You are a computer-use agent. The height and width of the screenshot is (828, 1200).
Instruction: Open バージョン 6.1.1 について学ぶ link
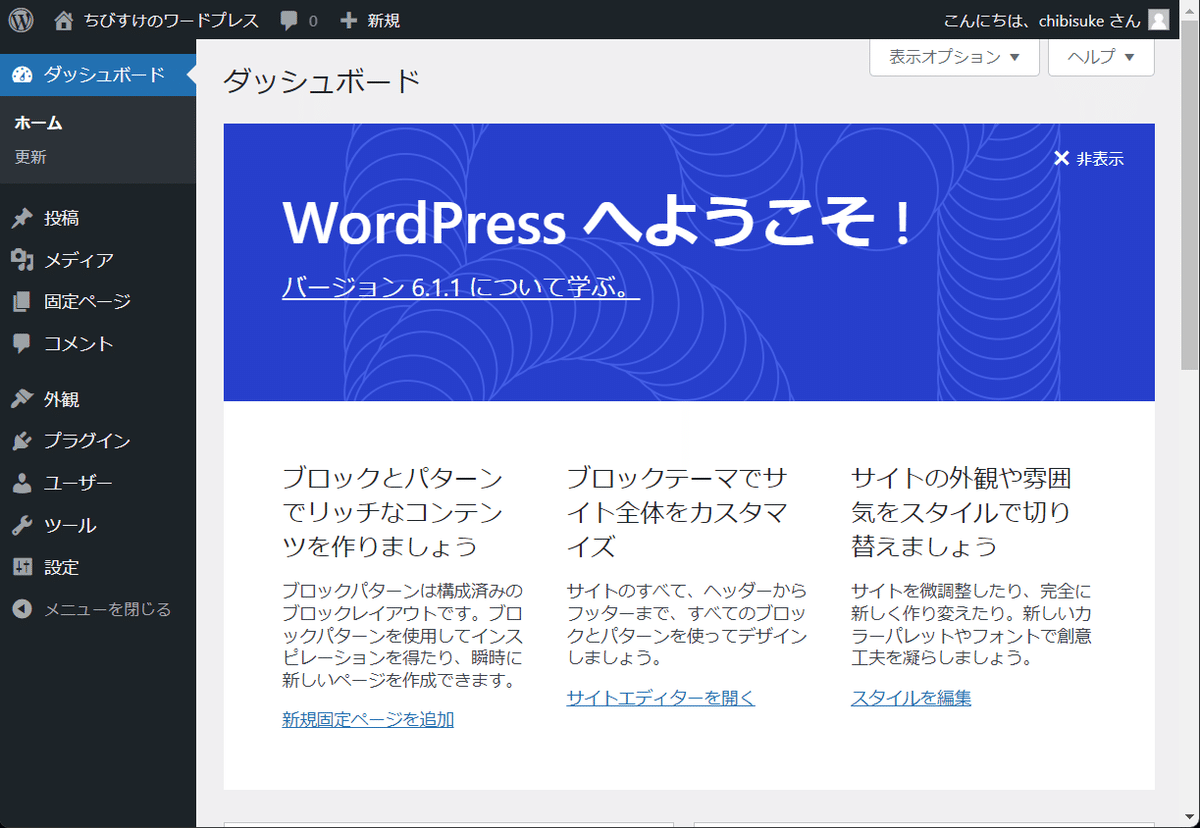(x=461, y=287)
